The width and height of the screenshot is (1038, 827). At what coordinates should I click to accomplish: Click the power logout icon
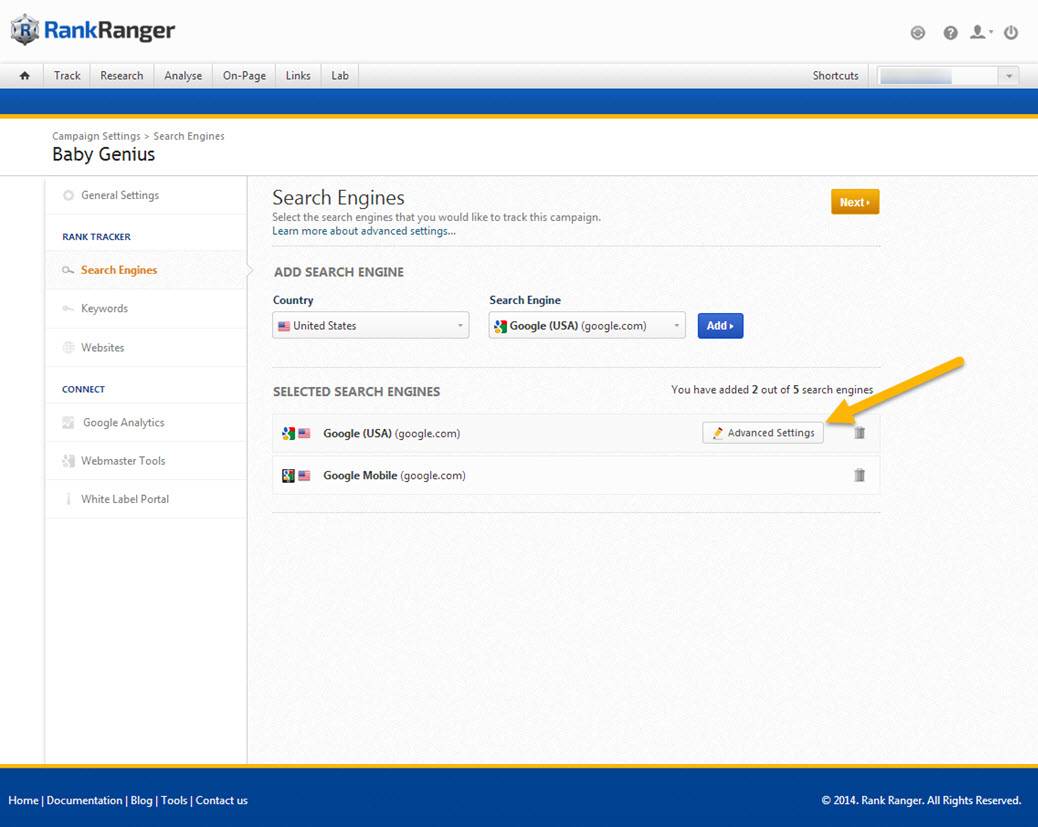(x=1011, y=33)
